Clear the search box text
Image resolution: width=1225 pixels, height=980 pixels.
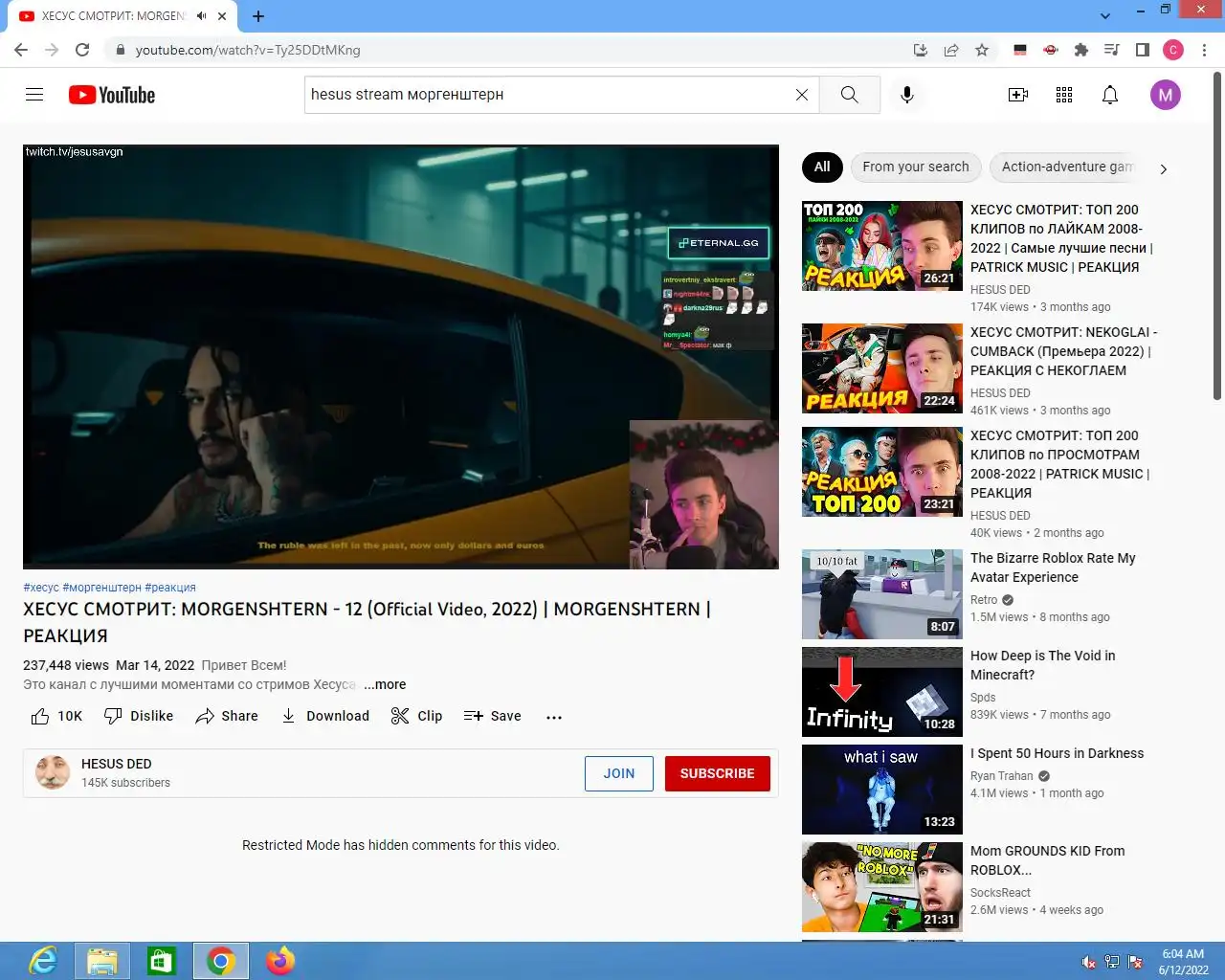click(x=802, y=95)
